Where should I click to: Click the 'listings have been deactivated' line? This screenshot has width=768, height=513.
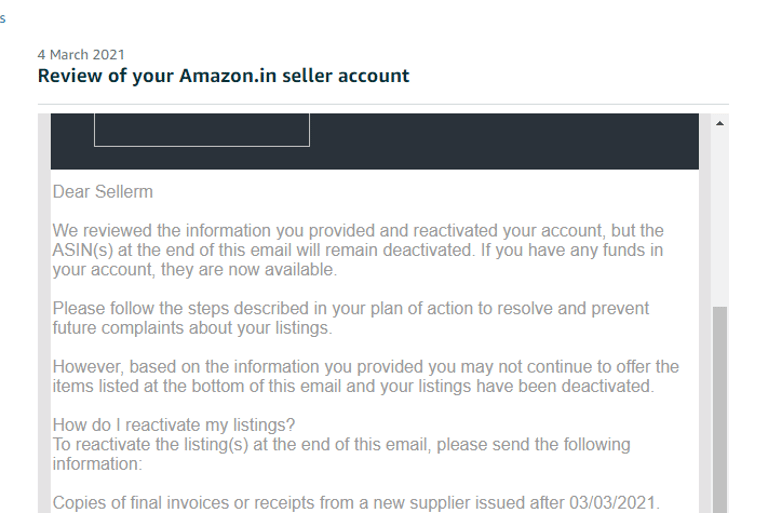coord(353,385)
